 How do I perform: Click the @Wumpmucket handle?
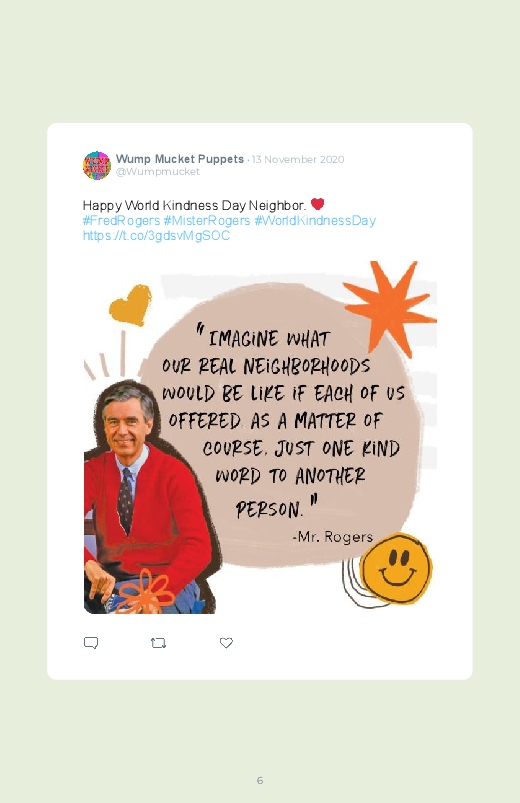[x=158, y=172]
